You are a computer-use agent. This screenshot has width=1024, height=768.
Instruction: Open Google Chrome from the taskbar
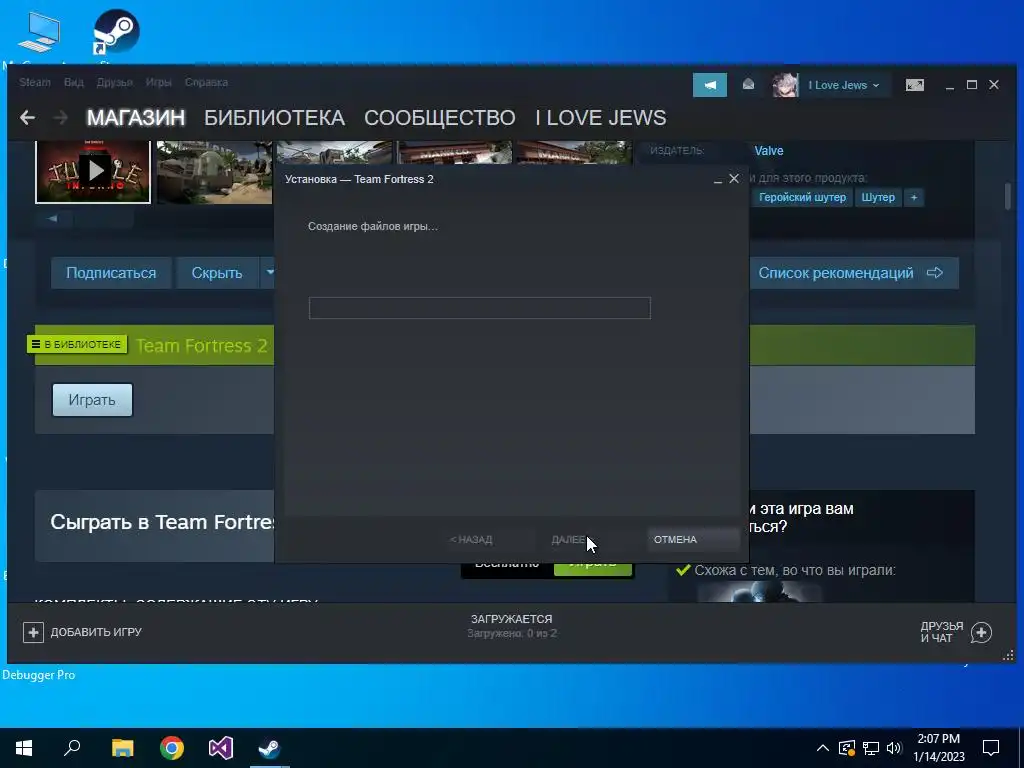click(x=172, y=748)
